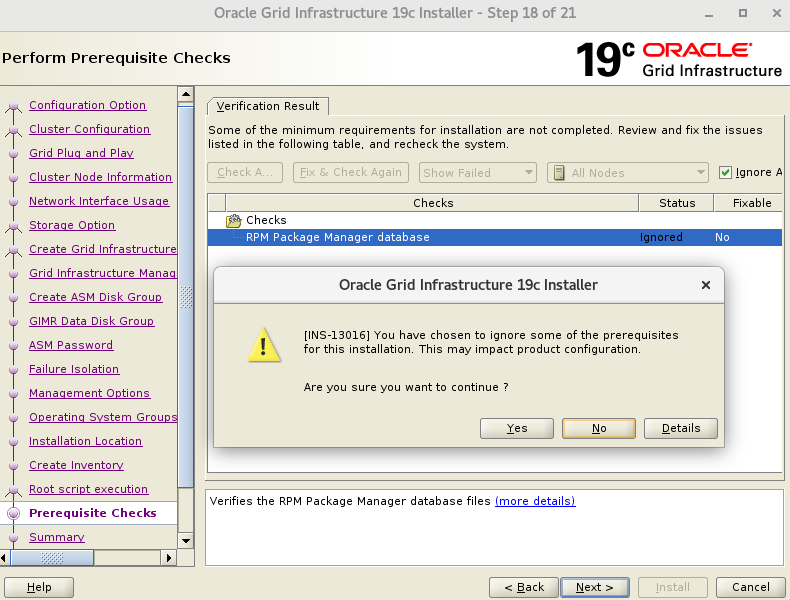The width and height of the screenshot is (790, 600).
Task: Click the No value in Fixable column
Action: click(x=722, y=237)
